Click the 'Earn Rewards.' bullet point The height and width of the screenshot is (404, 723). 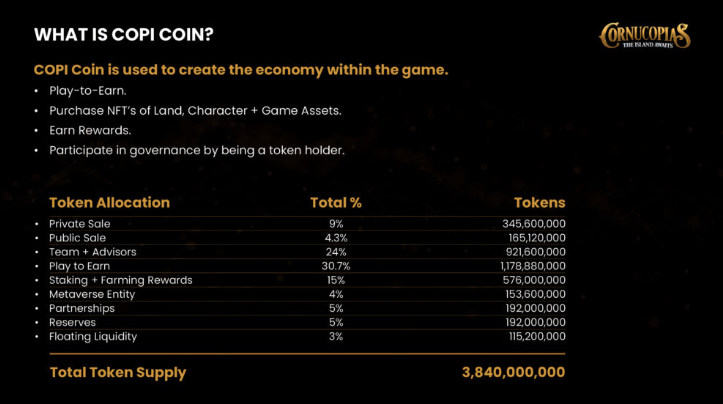click(90, 130)
